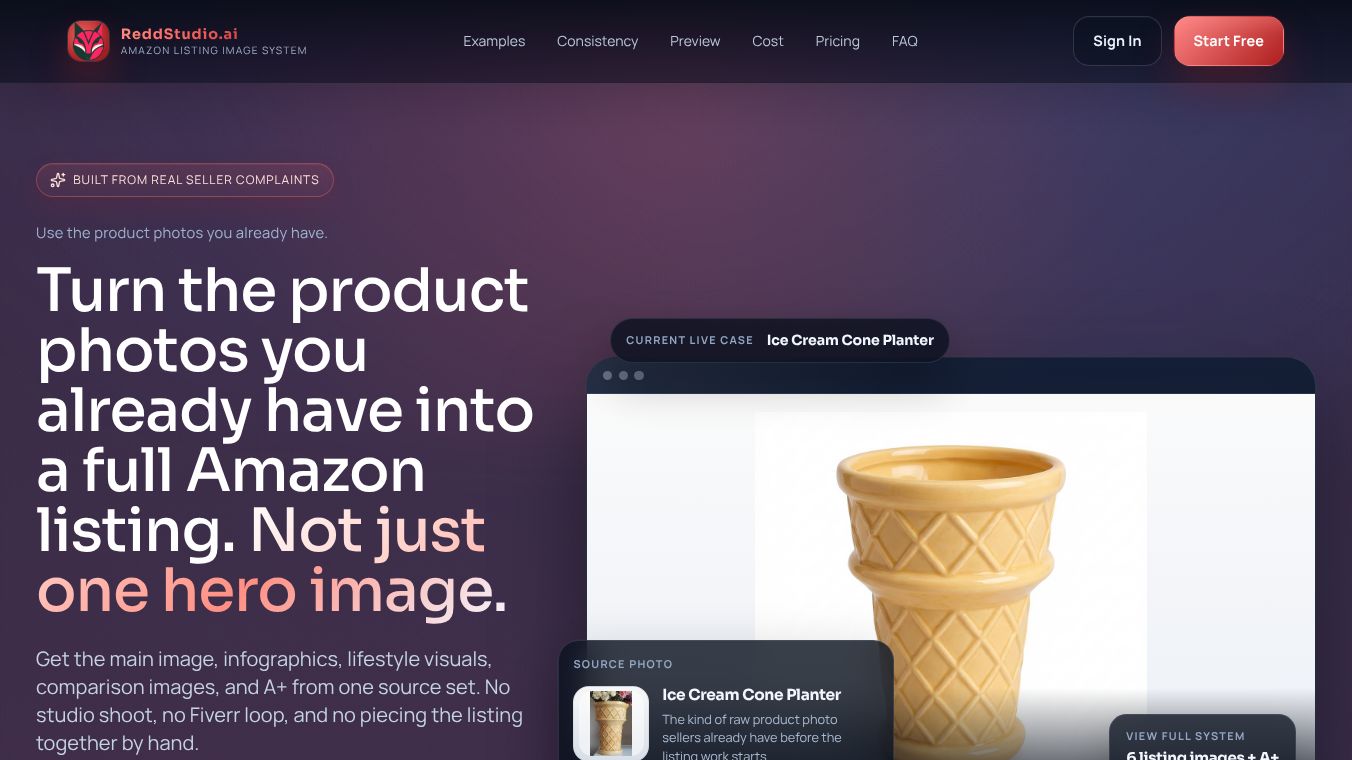Click the third window dot in mockup titlebar
Image resolution: width=1352 pixels, height=760 pixels.
point(639,376)
